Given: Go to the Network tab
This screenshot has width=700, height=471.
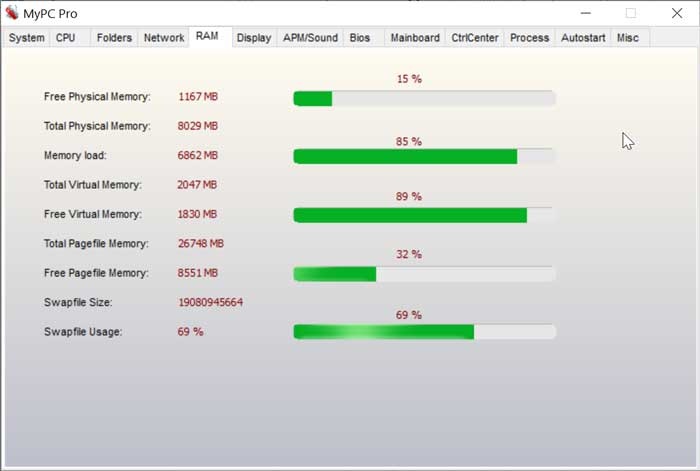Looking at the screenshot, I should [164, 38].
